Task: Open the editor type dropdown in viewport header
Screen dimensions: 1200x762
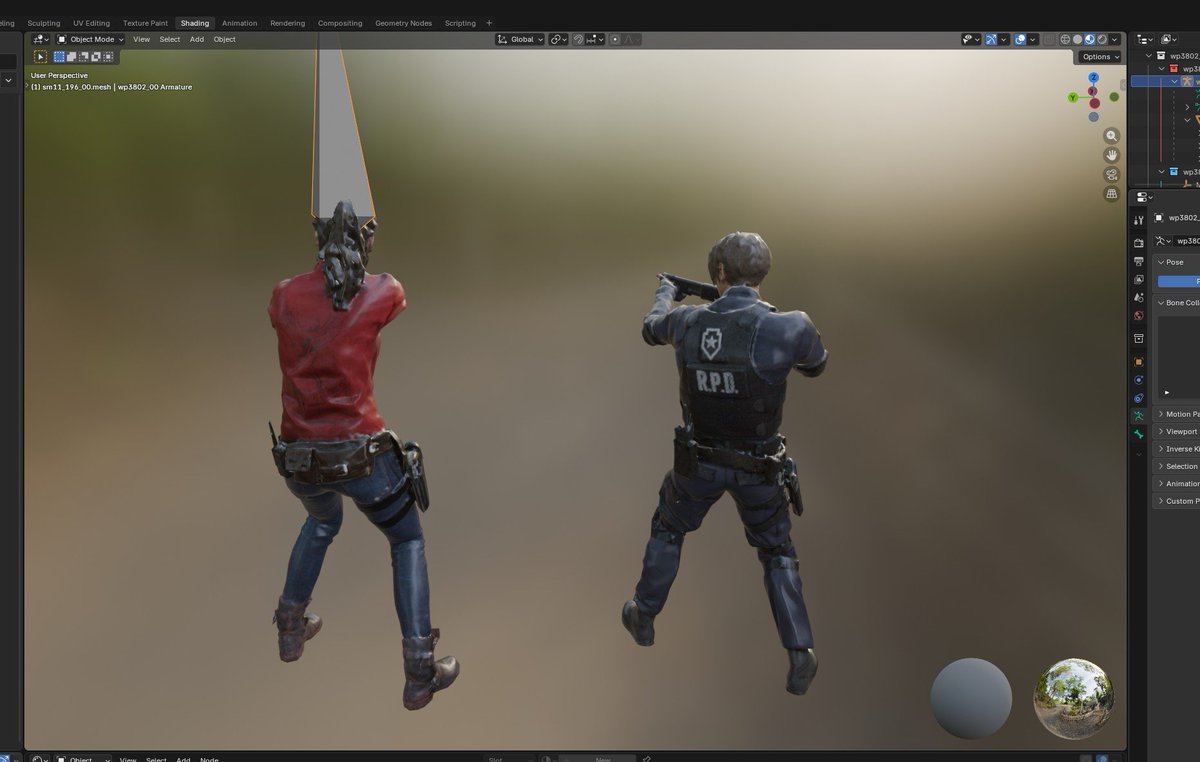Action: [40, 39]
